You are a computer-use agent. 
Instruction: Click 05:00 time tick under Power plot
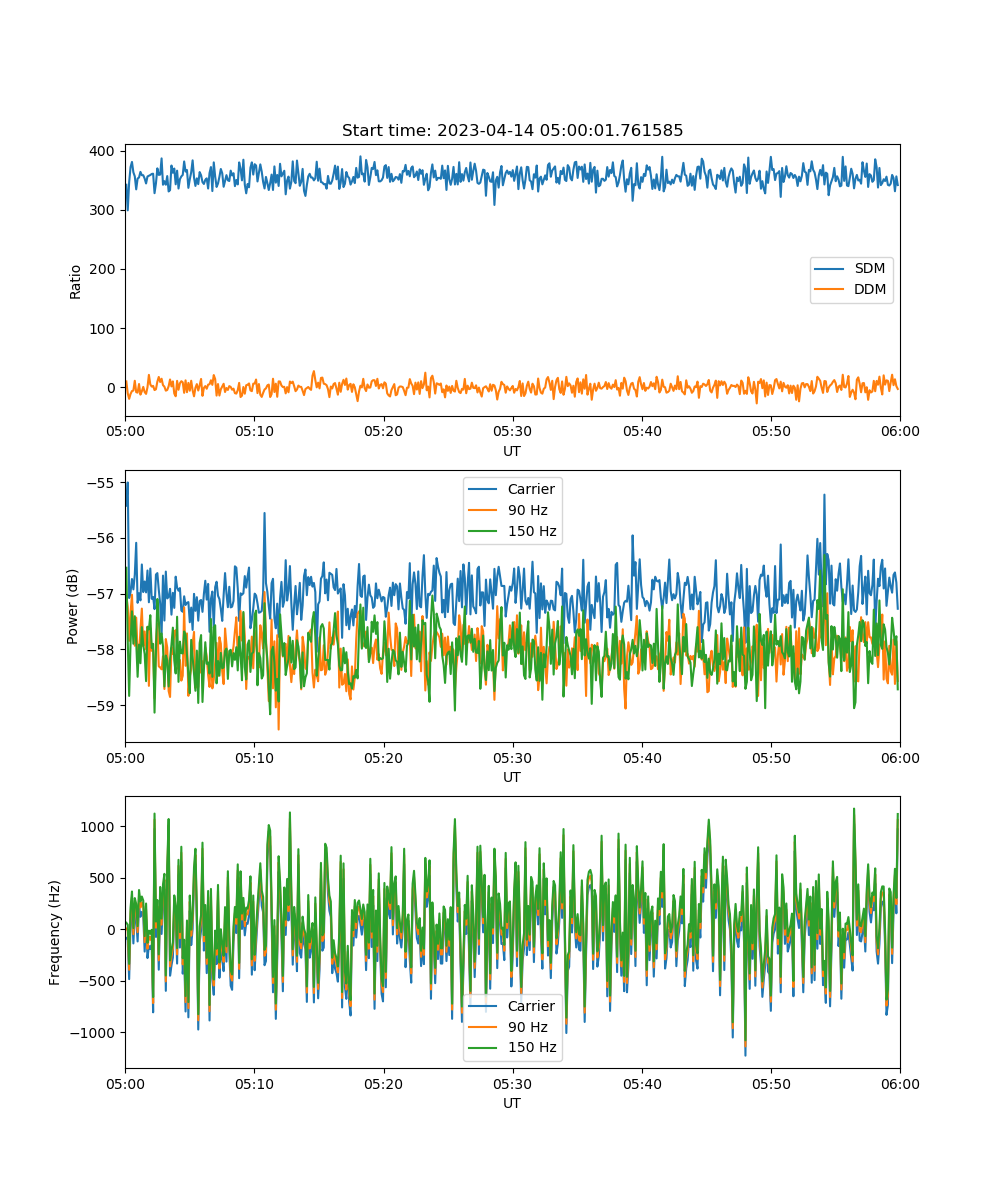pos(125,757)
